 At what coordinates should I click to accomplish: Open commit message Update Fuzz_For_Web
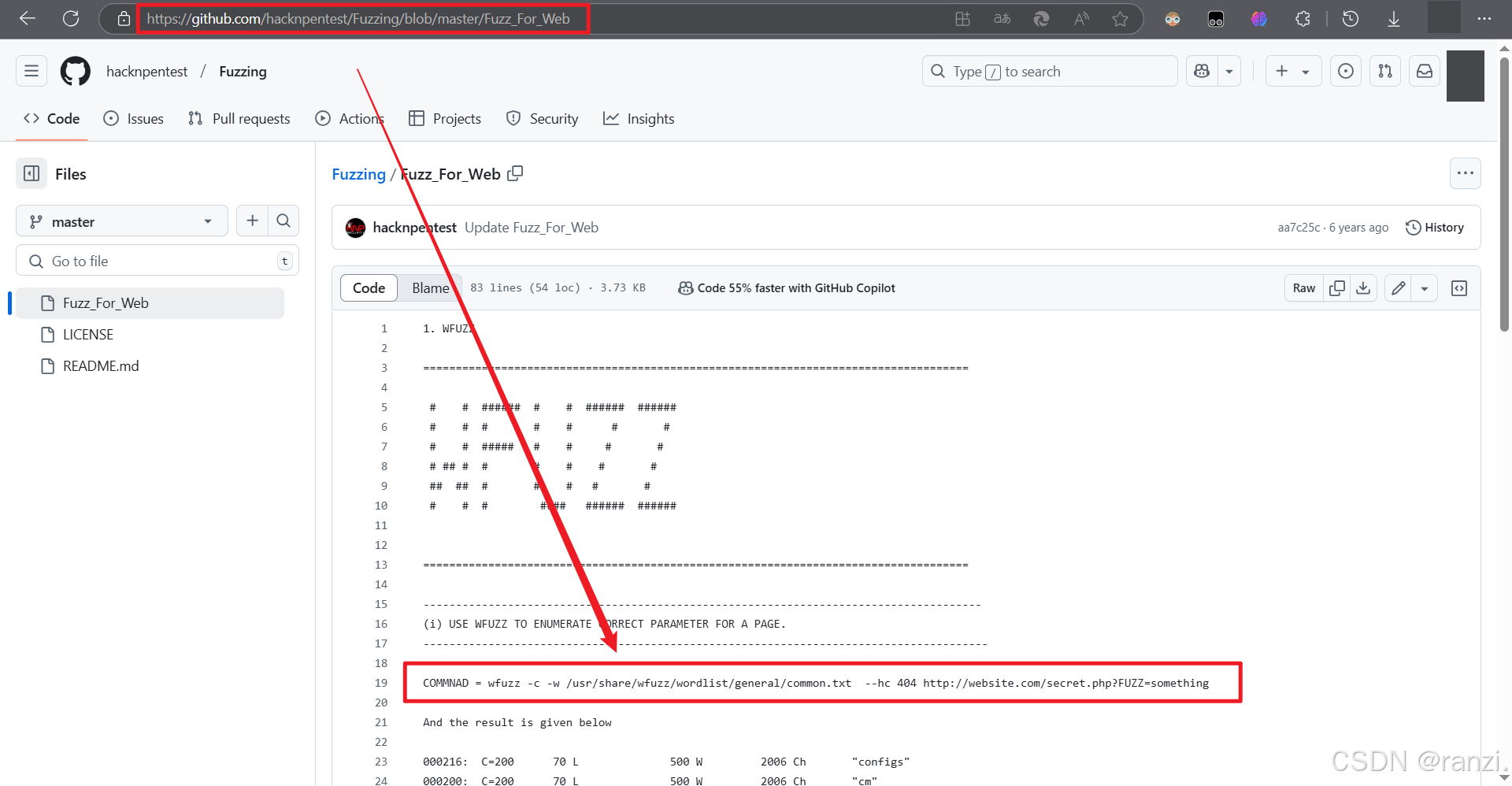click(x=532, y=228)
